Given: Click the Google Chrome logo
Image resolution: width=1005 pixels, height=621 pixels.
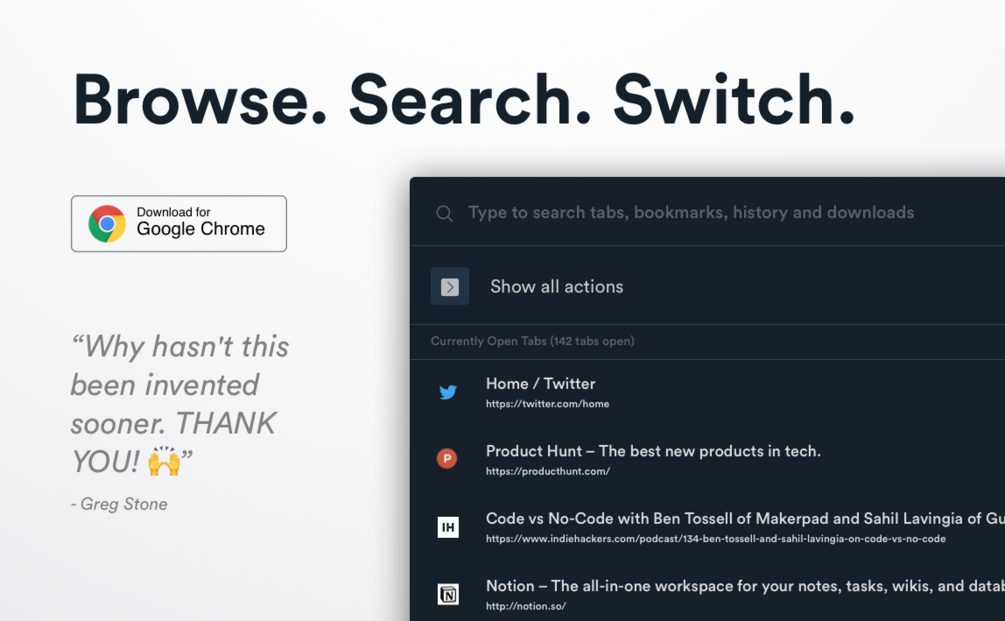Looking at the screenshot, I should [x=104, y=222].
